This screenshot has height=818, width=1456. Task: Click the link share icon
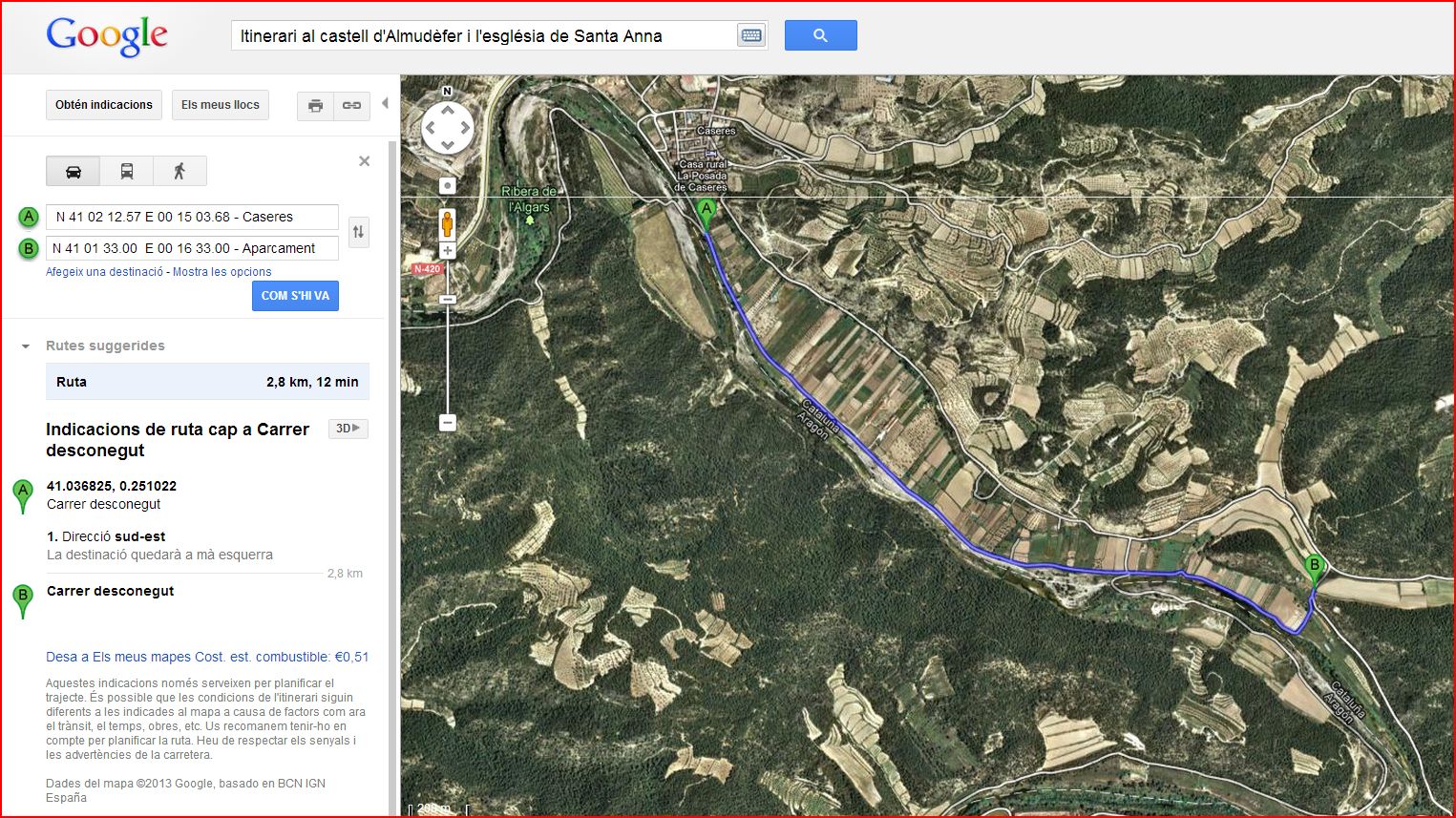click(x=351, y=105)
